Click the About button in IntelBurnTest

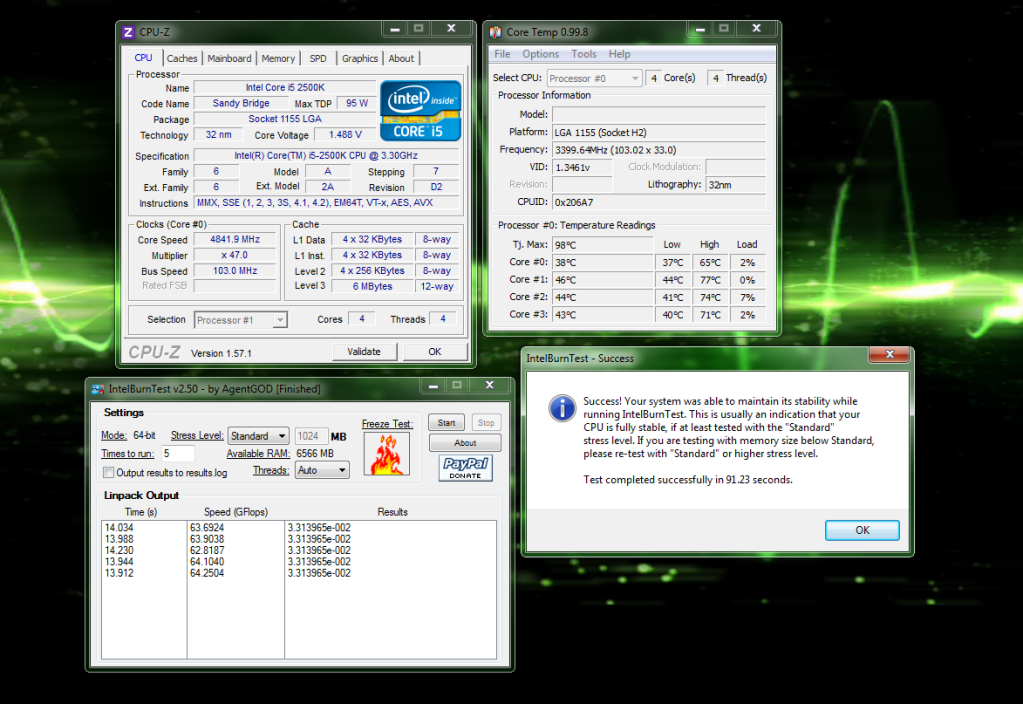click(x=465, y=443)
